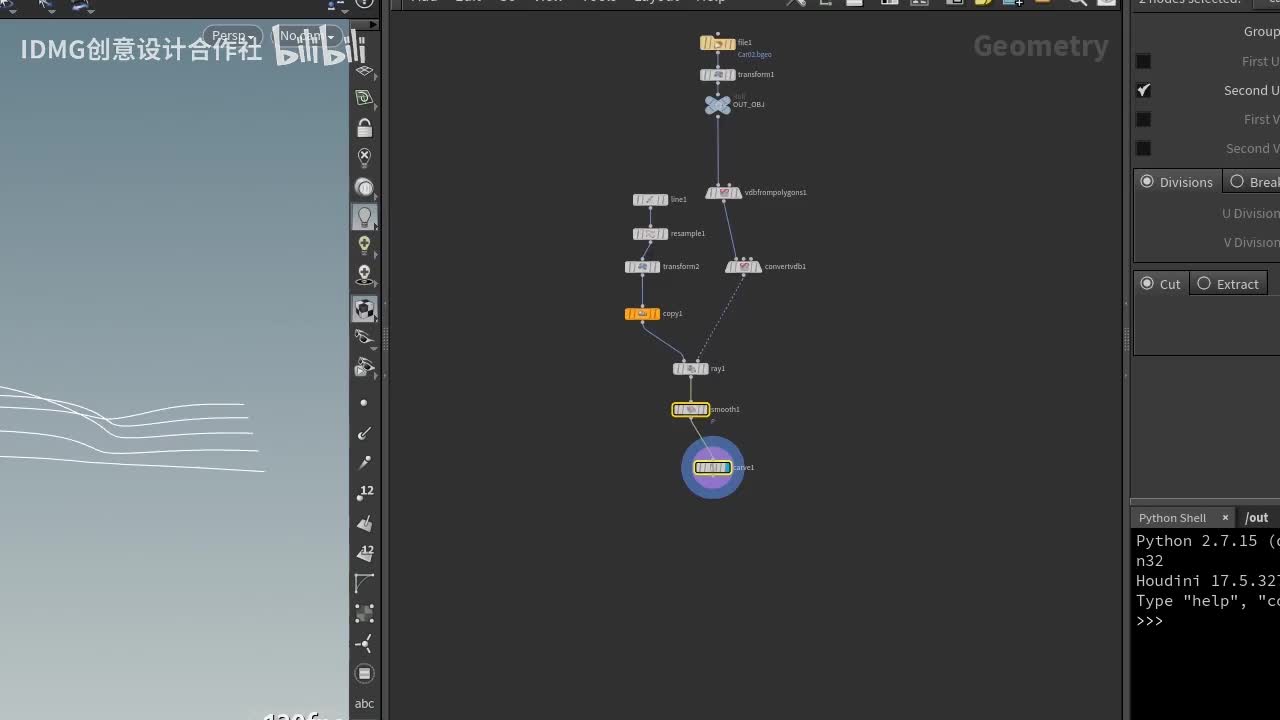
Task: Click the circled X icon in viewport toolbar
Action: click(364, 157)
